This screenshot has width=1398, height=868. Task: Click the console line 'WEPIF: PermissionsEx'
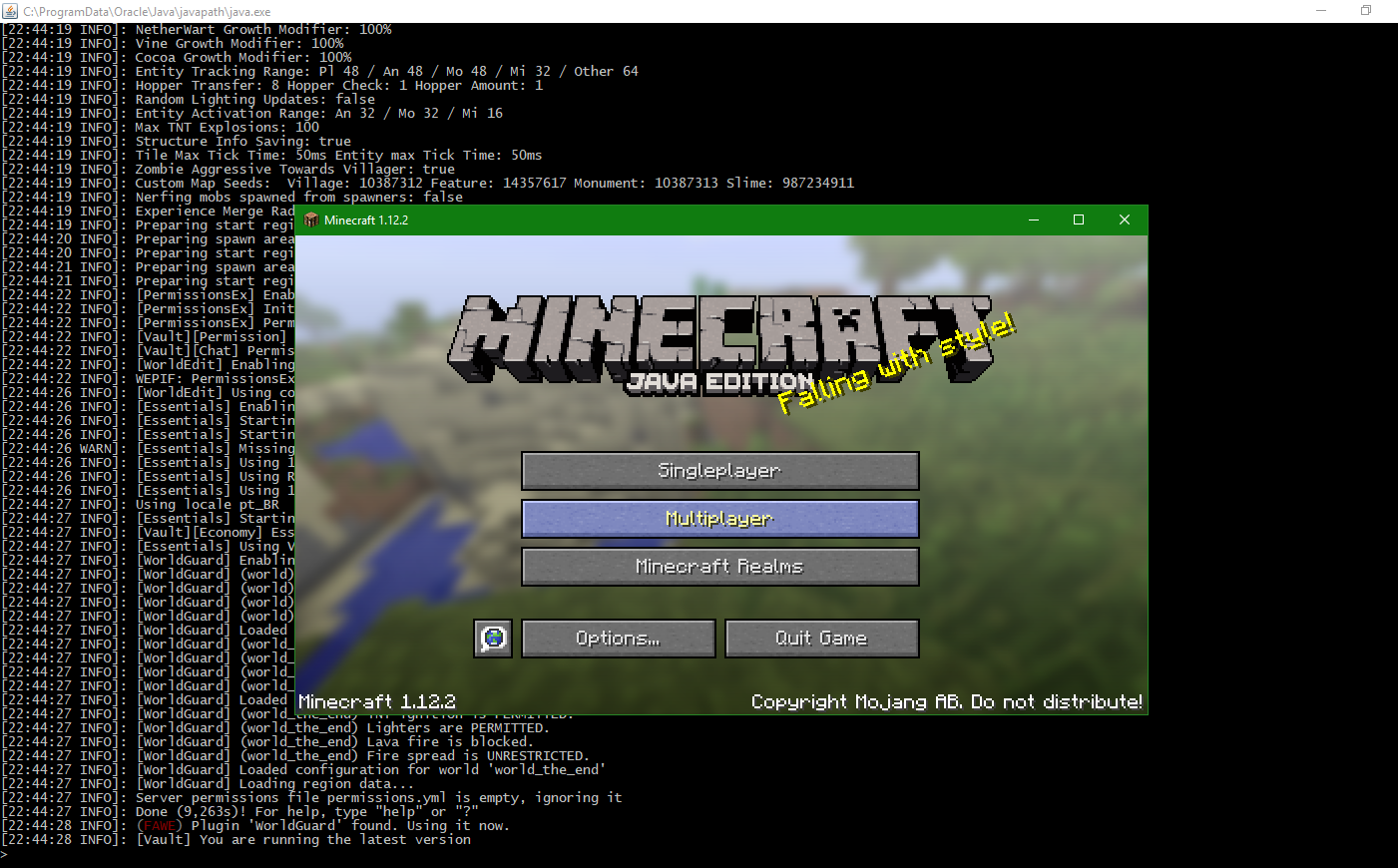(148, 378)
